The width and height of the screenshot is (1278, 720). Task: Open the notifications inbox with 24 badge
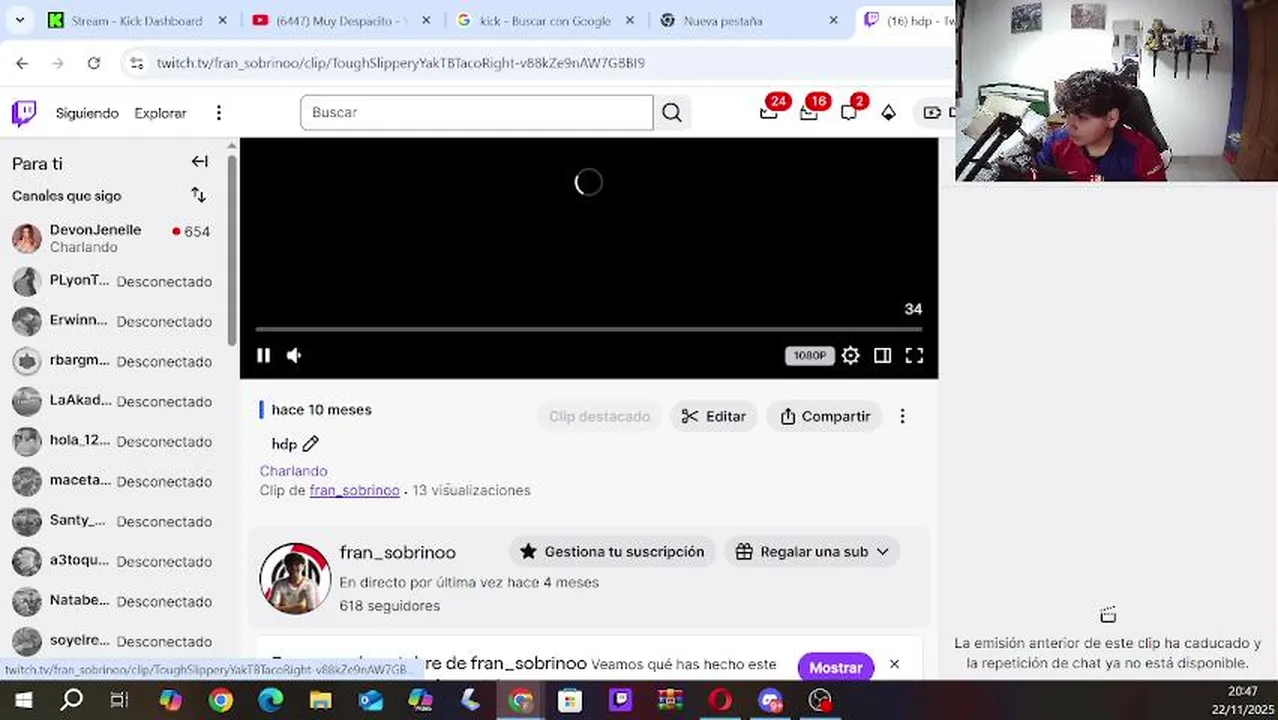769,112
